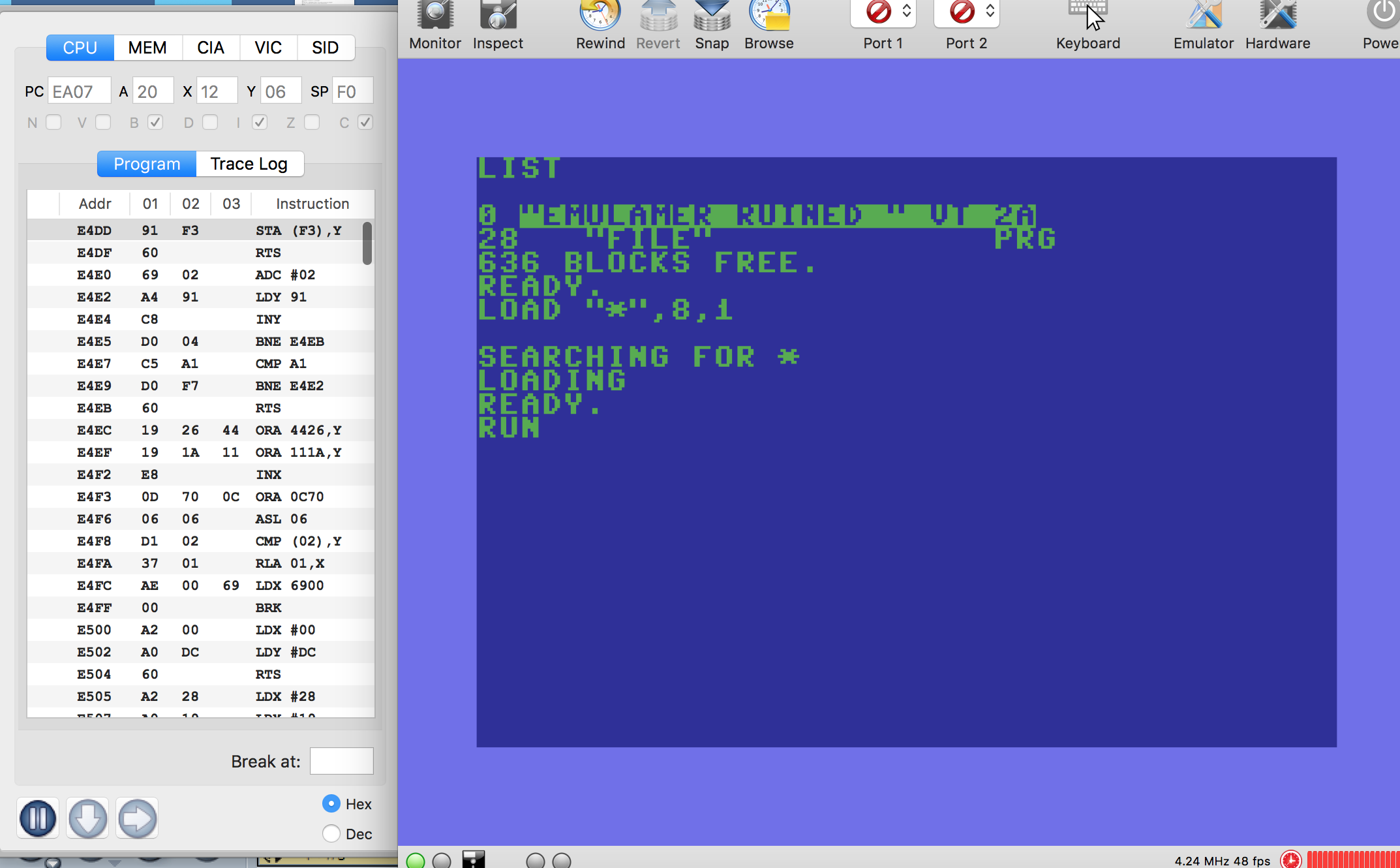Open the Port 2 device dropdown
The width and height of the screenshot is (1400, 868).
point(967,12)
